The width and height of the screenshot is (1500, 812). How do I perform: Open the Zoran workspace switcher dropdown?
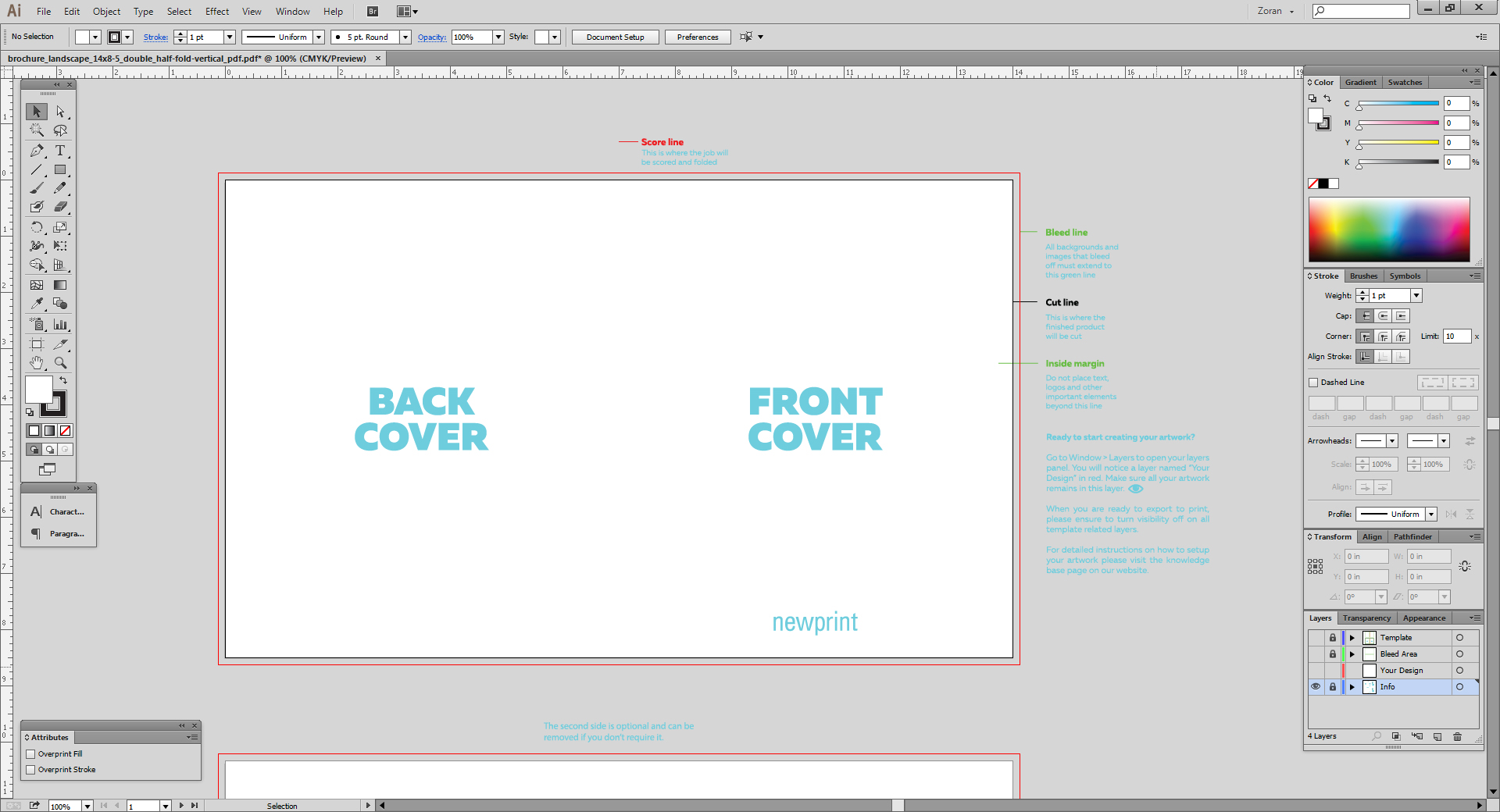point(1276,11)
